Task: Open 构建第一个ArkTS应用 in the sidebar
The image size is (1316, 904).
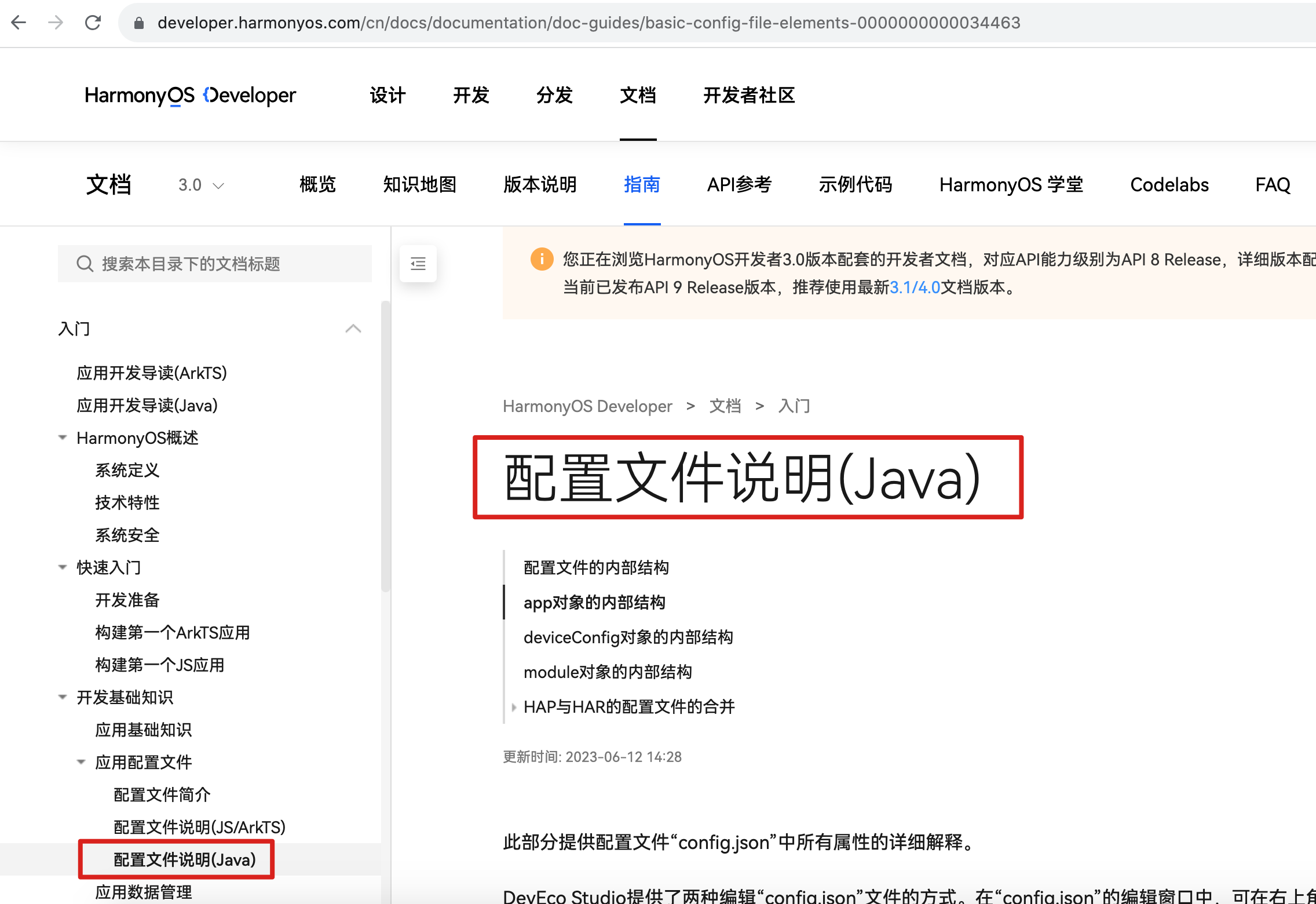Action: [x=173, y=632]
